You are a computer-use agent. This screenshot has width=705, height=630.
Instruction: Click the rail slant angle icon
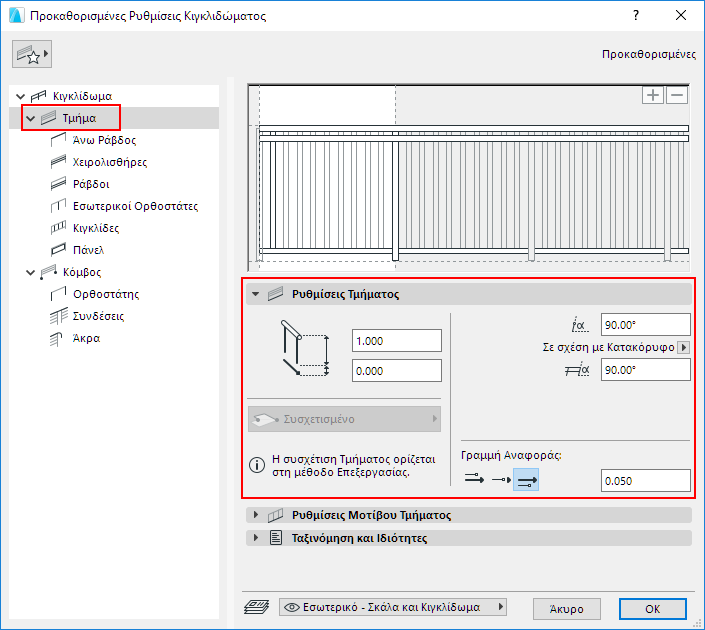point(577,370)
